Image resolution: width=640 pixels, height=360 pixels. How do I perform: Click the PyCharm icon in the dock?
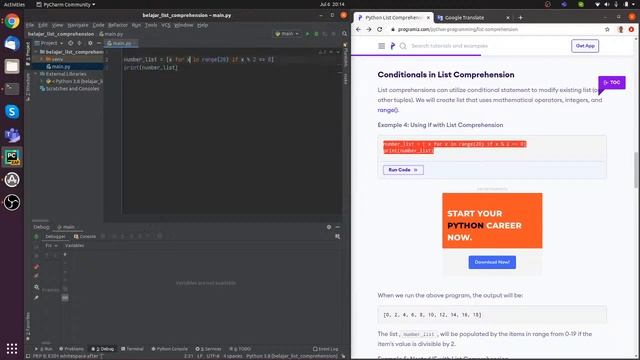click(12, 157)
